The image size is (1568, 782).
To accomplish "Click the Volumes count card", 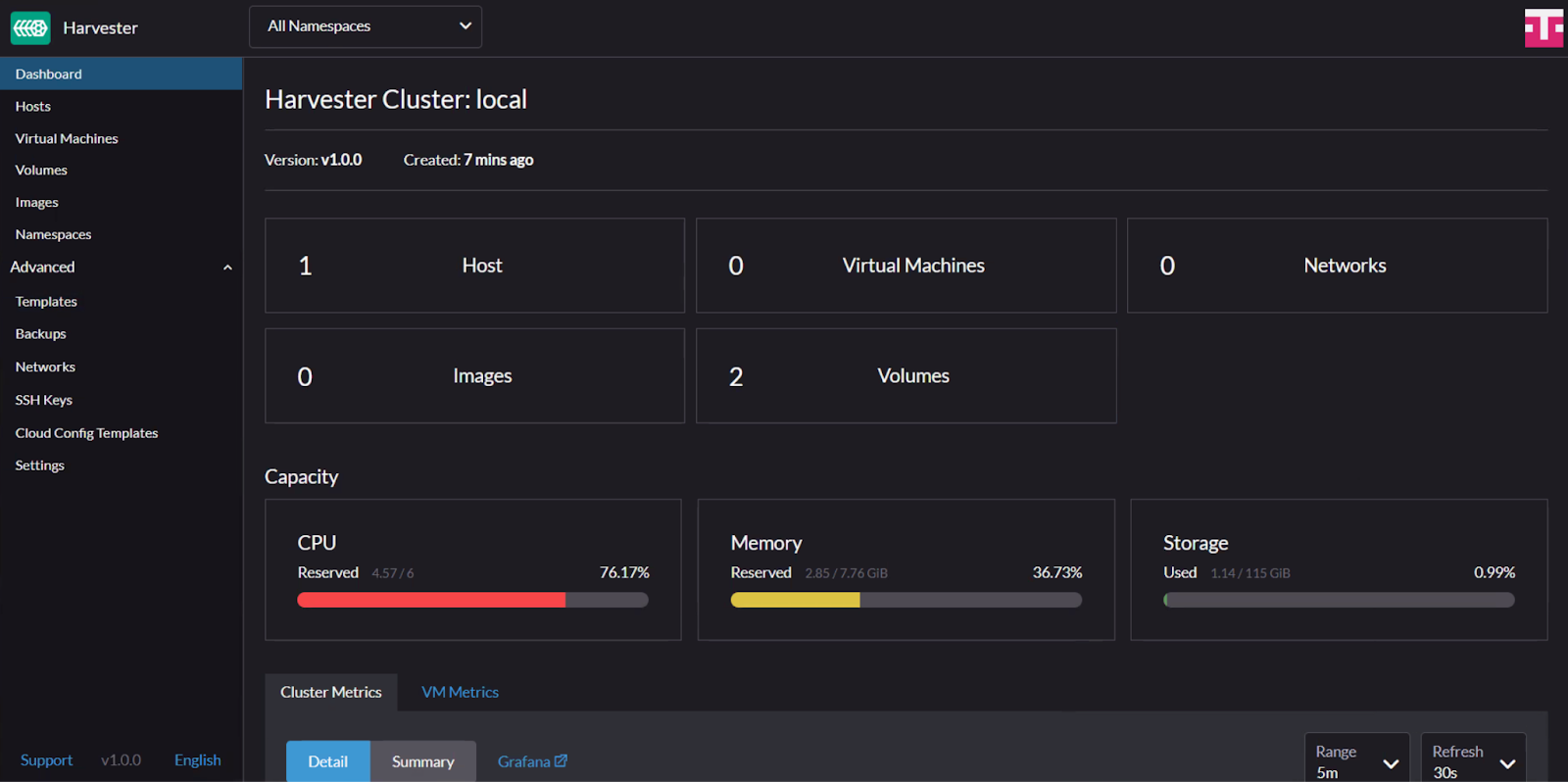I will (906, 376).
